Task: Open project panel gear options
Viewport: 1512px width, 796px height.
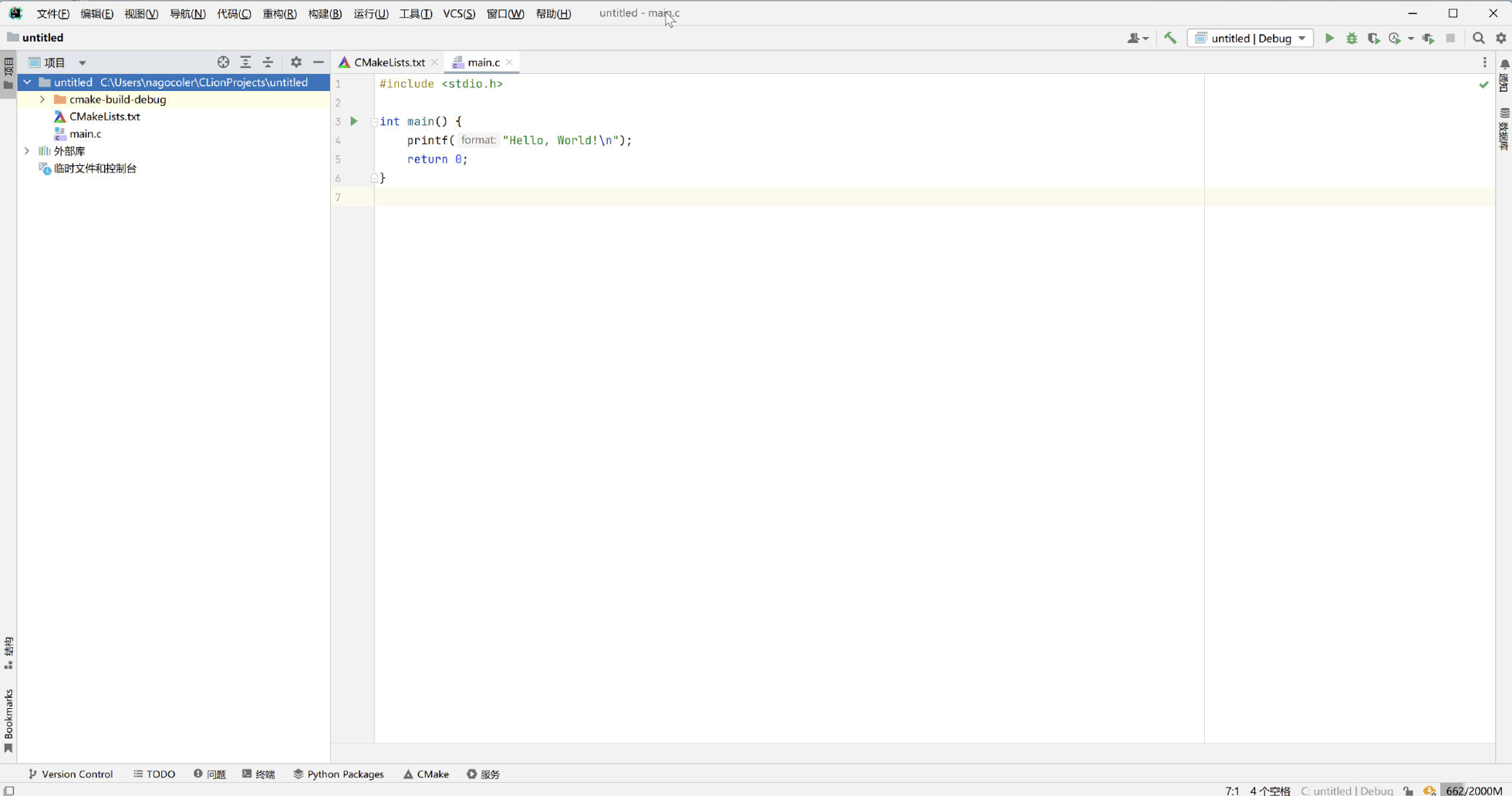Action: click(296, 62)
